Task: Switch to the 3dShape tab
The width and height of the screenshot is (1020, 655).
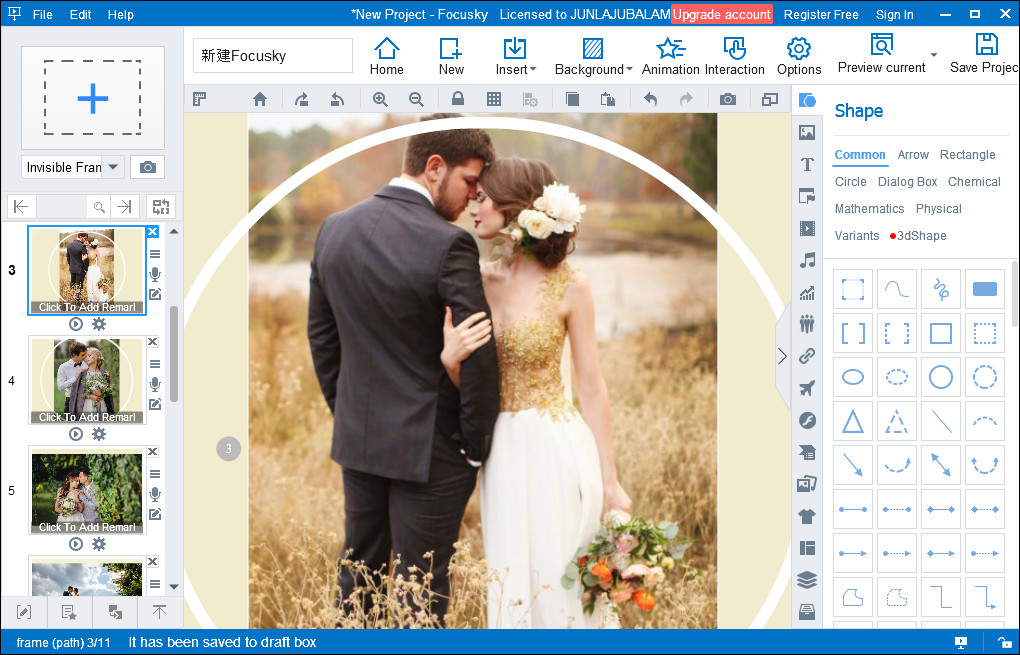Action: 921,235
